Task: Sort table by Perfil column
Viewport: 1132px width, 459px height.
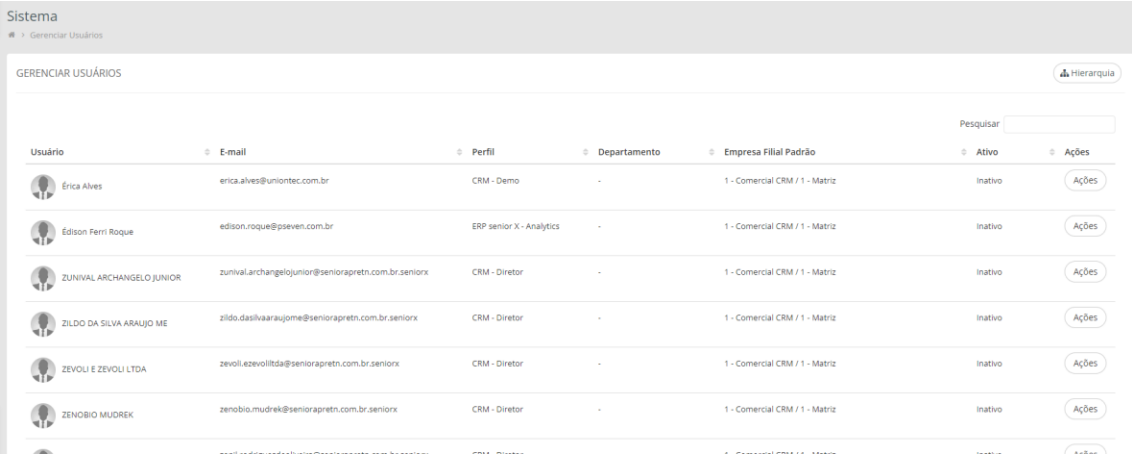Action: (x=486, y=151)
